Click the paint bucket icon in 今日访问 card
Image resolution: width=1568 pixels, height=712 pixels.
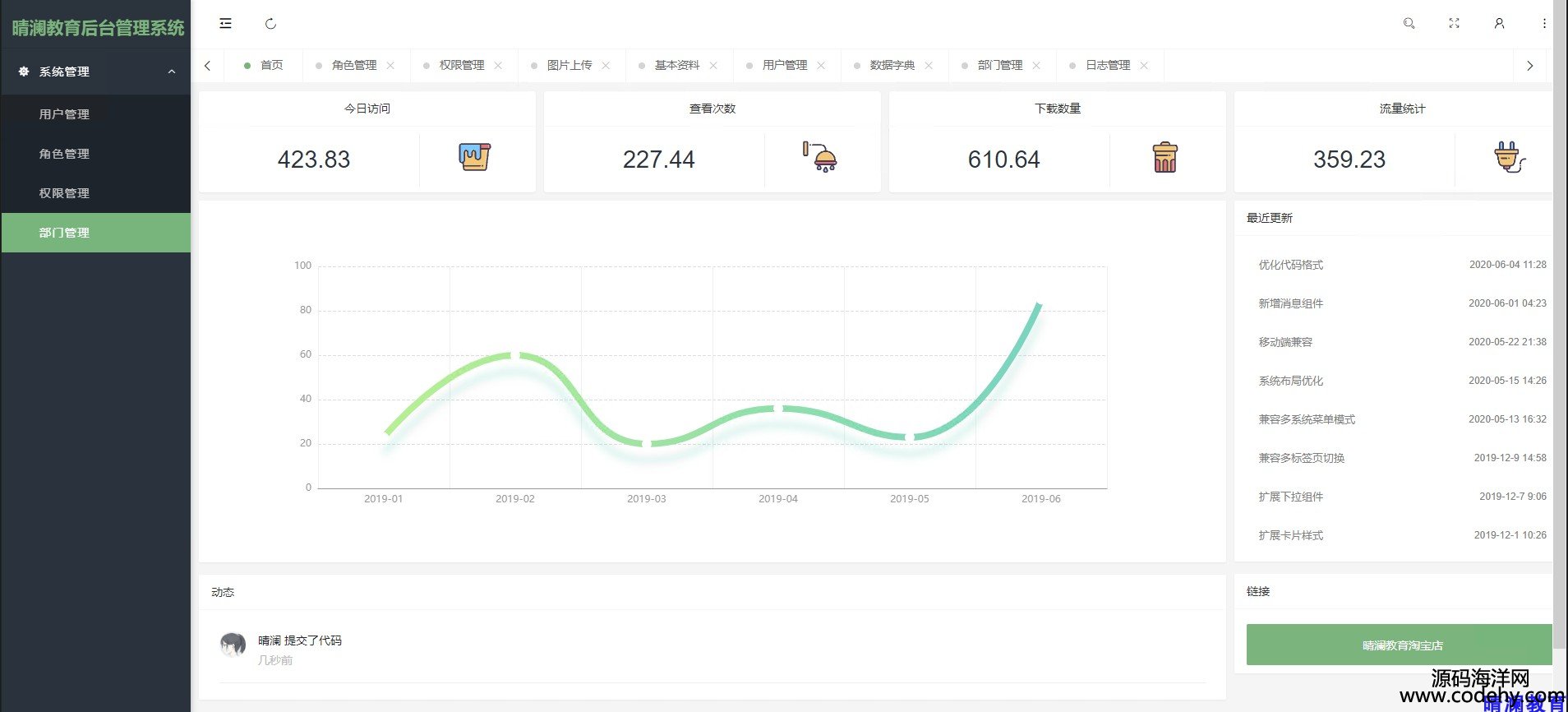474,157
